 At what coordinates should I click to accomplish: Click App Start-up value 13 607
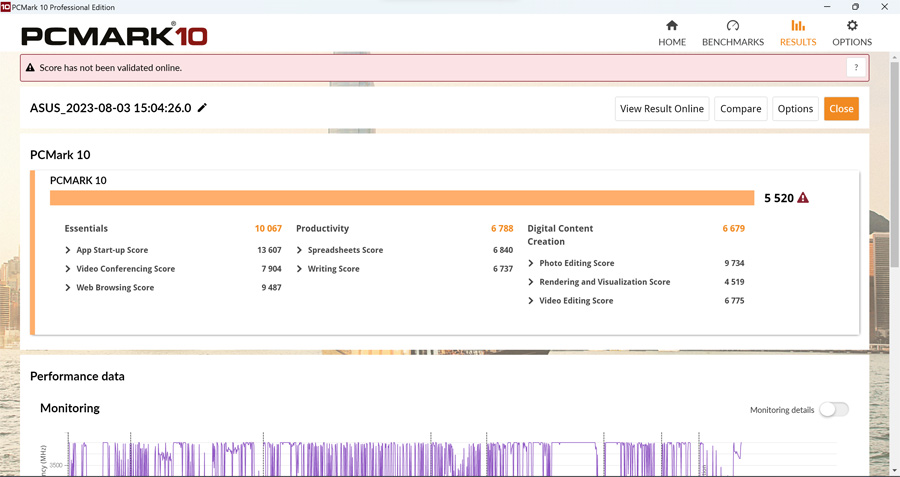point(269,250)
